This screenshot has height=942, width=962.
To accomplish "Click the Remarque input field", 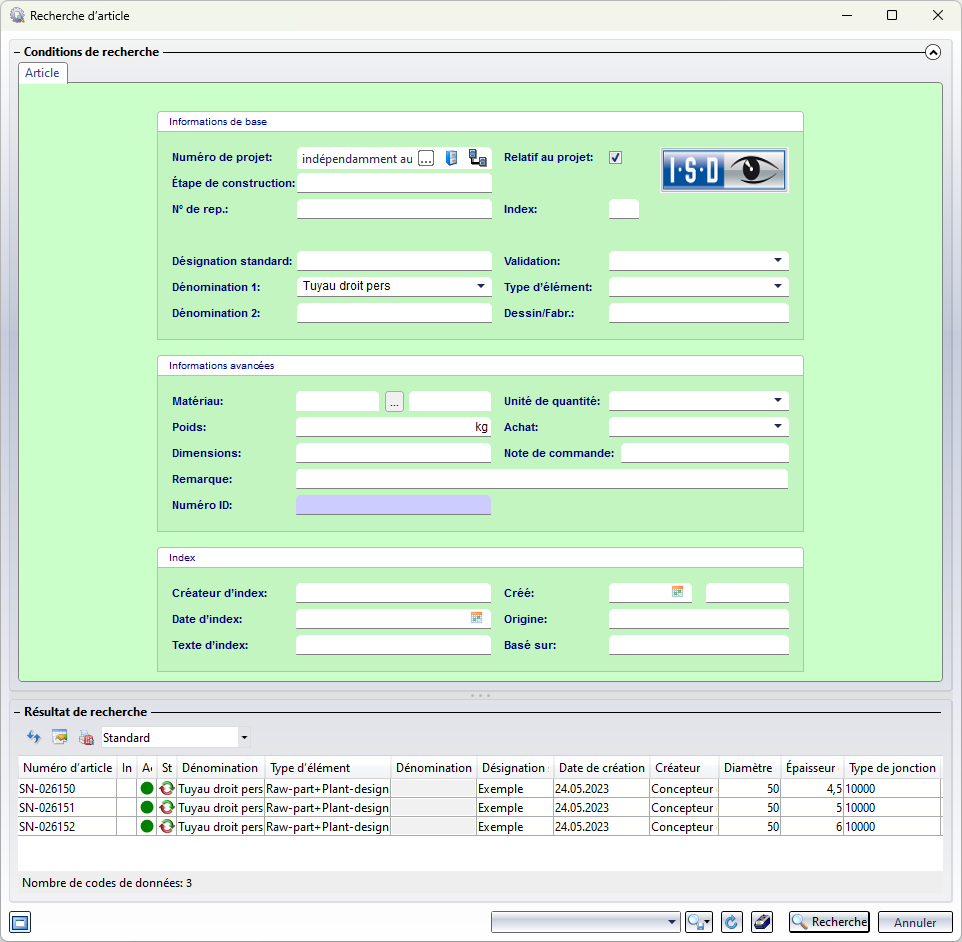I will click(541, 479).
